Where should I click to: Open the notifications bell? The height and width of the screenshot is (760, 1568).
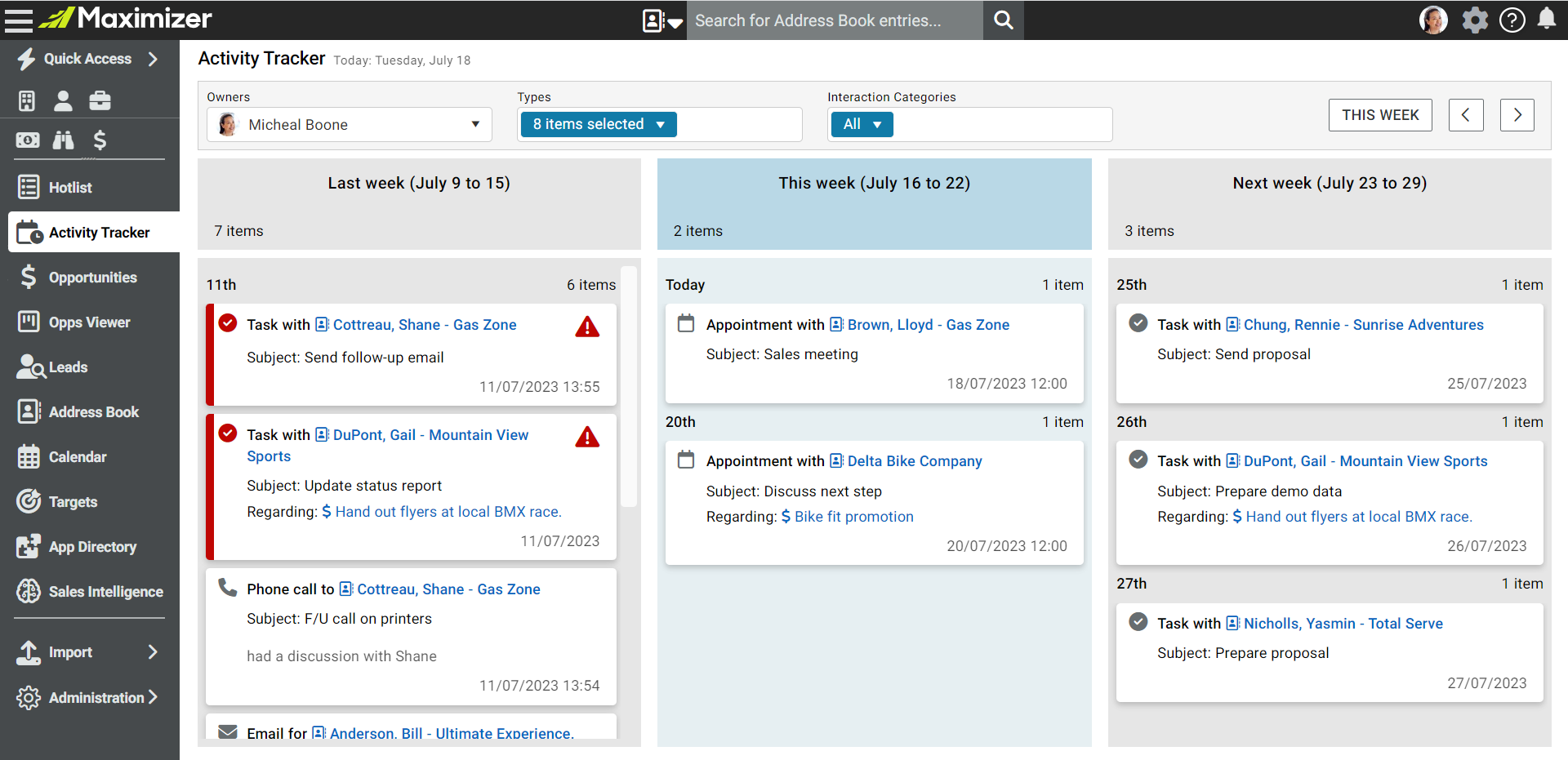1547,19
